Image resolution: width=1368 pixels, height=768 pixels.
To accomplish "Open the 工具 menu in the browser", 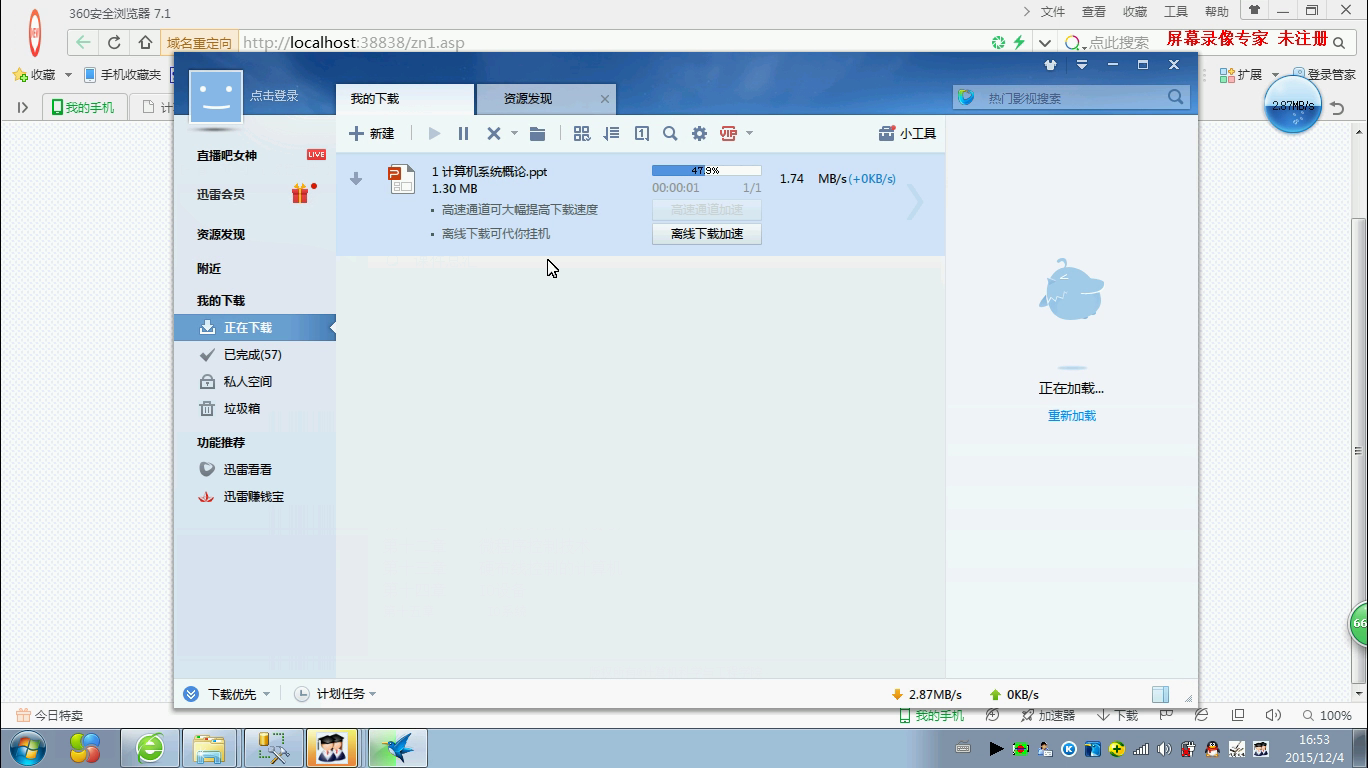I will click(x=1176, y=12).
